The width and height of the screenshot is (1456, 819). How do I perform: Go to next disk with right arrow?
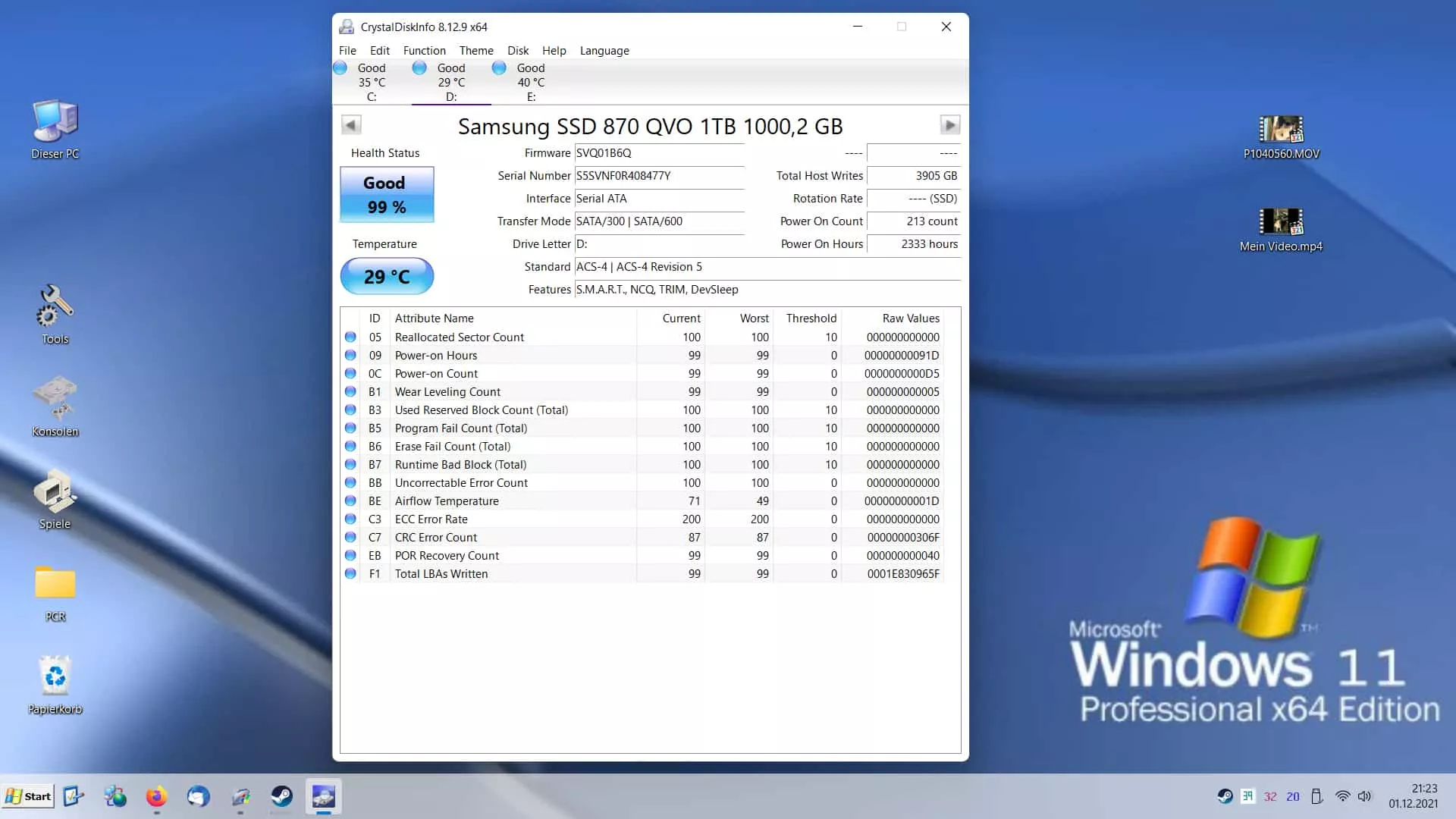[949, 124]
